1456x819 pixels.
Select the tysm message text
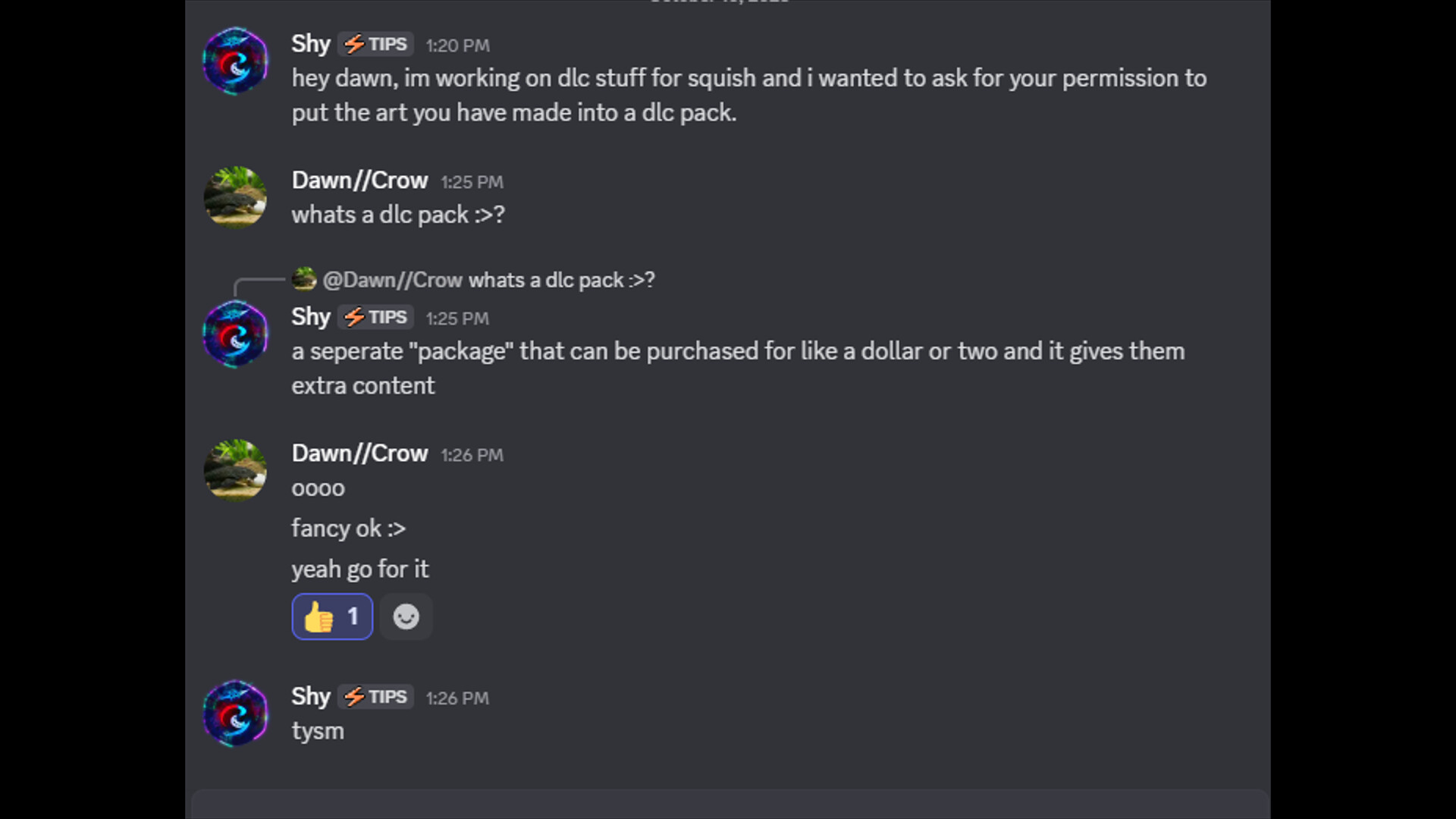(x=318, y=730)
